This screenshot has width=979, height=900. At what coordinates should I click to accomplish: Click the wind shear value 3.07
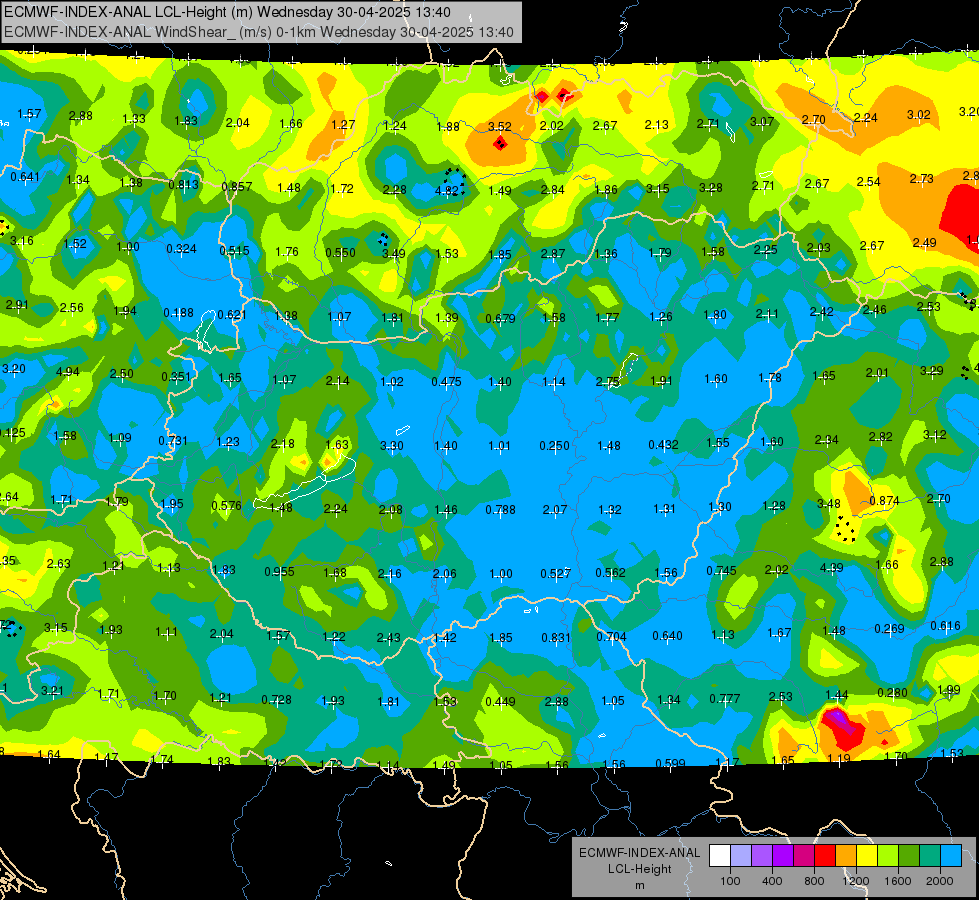pyautogui.click(x=762, y=122)
